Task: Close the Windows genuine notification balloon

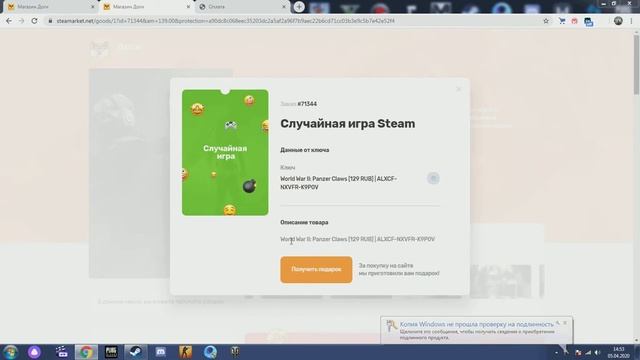Action: (x=565, y=323)
